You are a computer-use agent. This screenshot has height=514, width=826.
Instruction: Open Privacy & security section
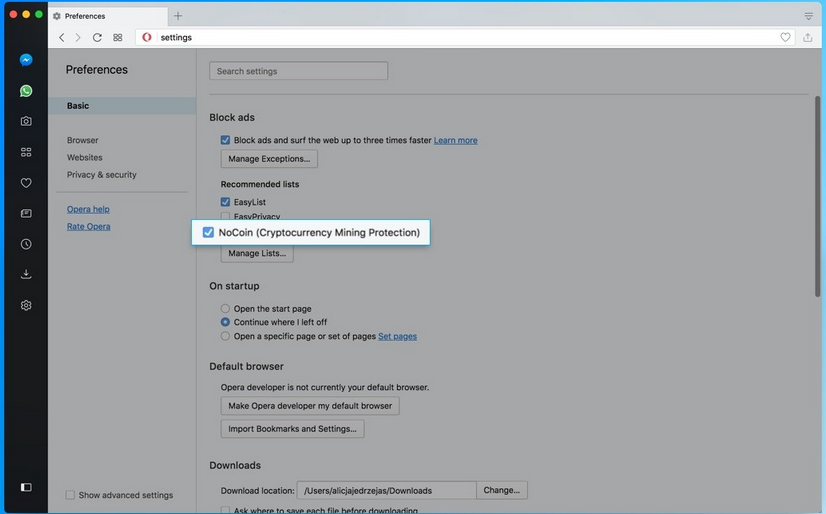[x=102, y=175]
